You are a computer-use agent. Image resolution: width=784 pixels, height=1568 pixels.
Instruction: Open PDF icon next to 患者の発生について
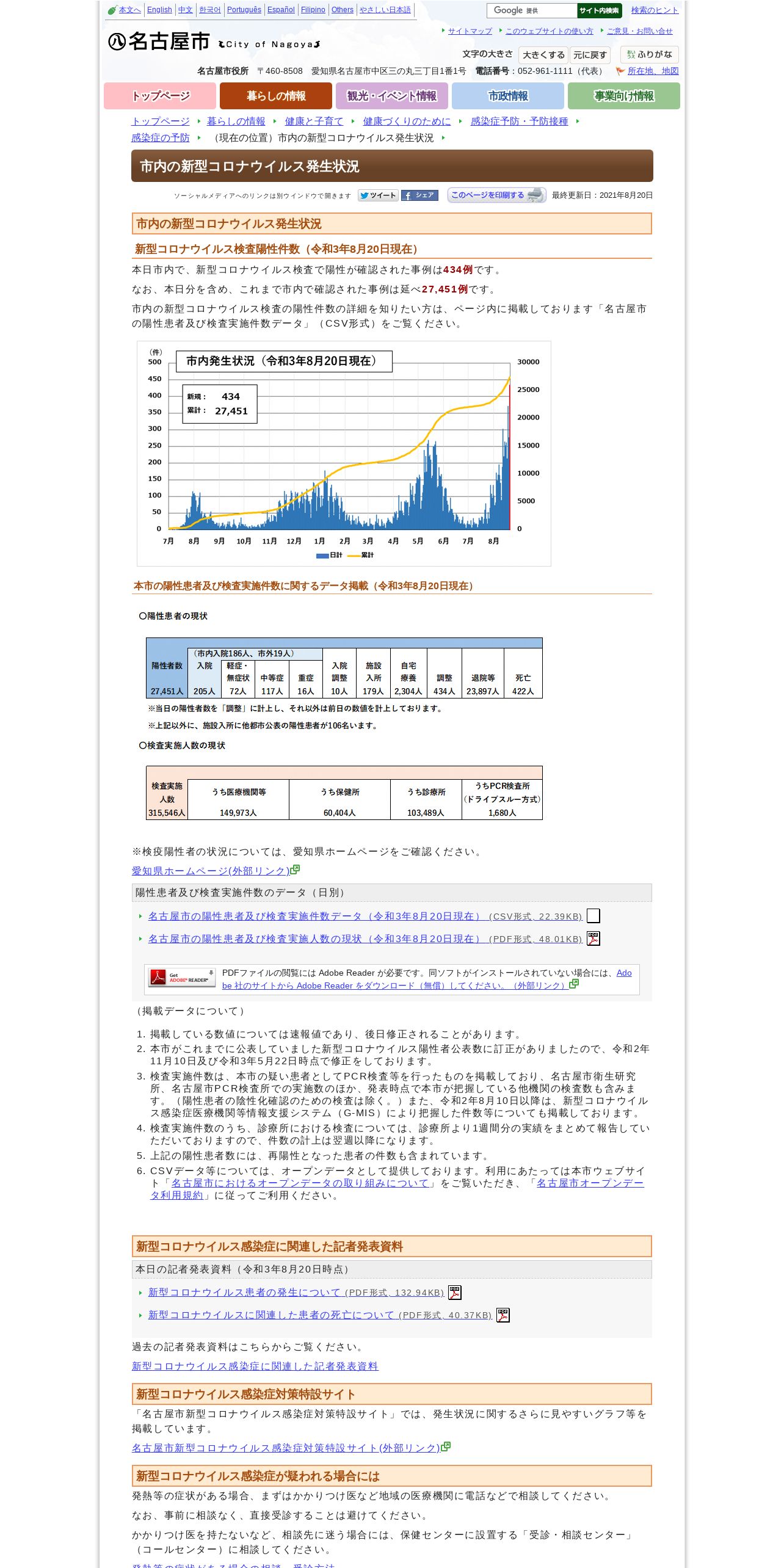pyautogui.click(x=455, y=1293)
